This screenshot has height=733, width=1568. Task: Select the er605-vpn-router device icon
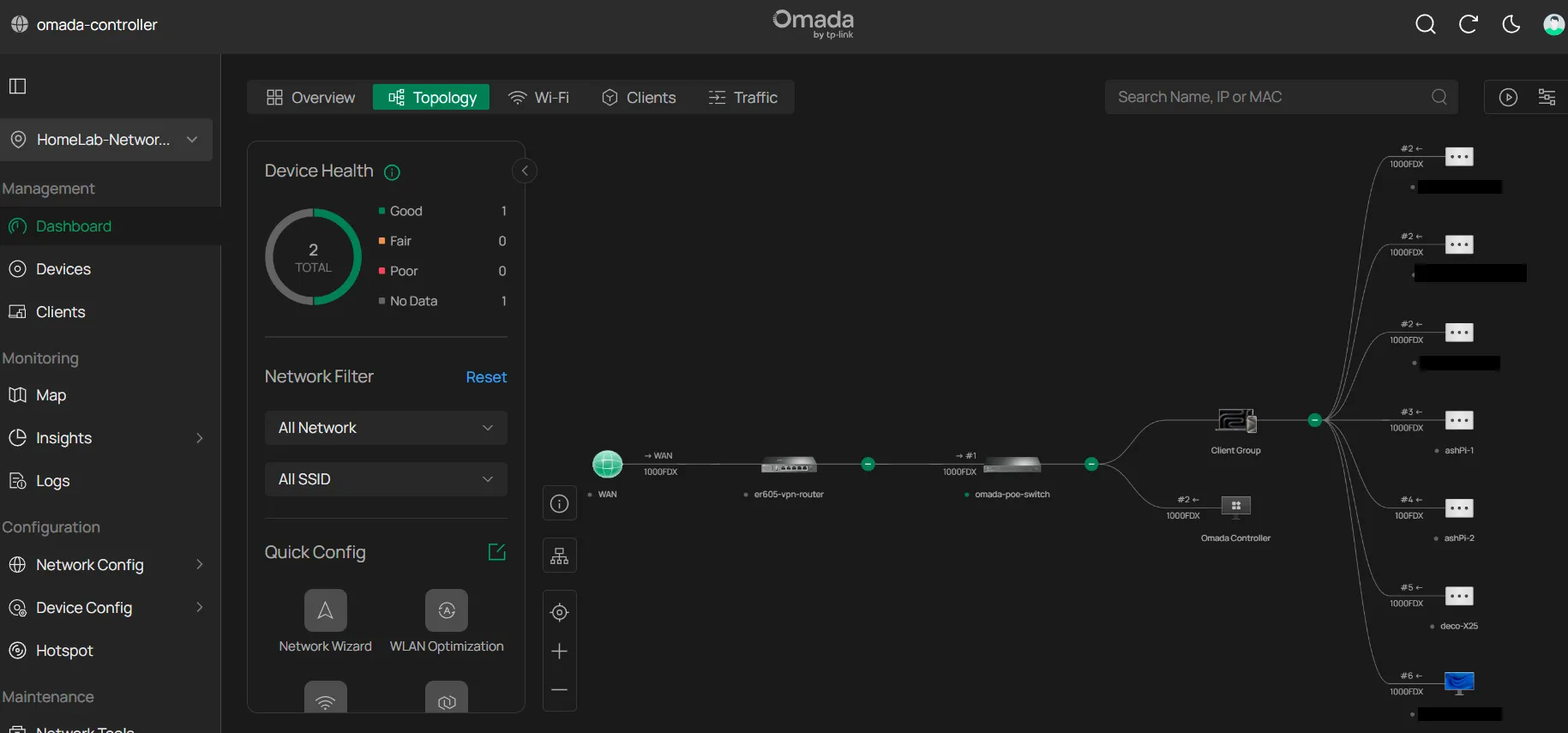pos(790,465)
